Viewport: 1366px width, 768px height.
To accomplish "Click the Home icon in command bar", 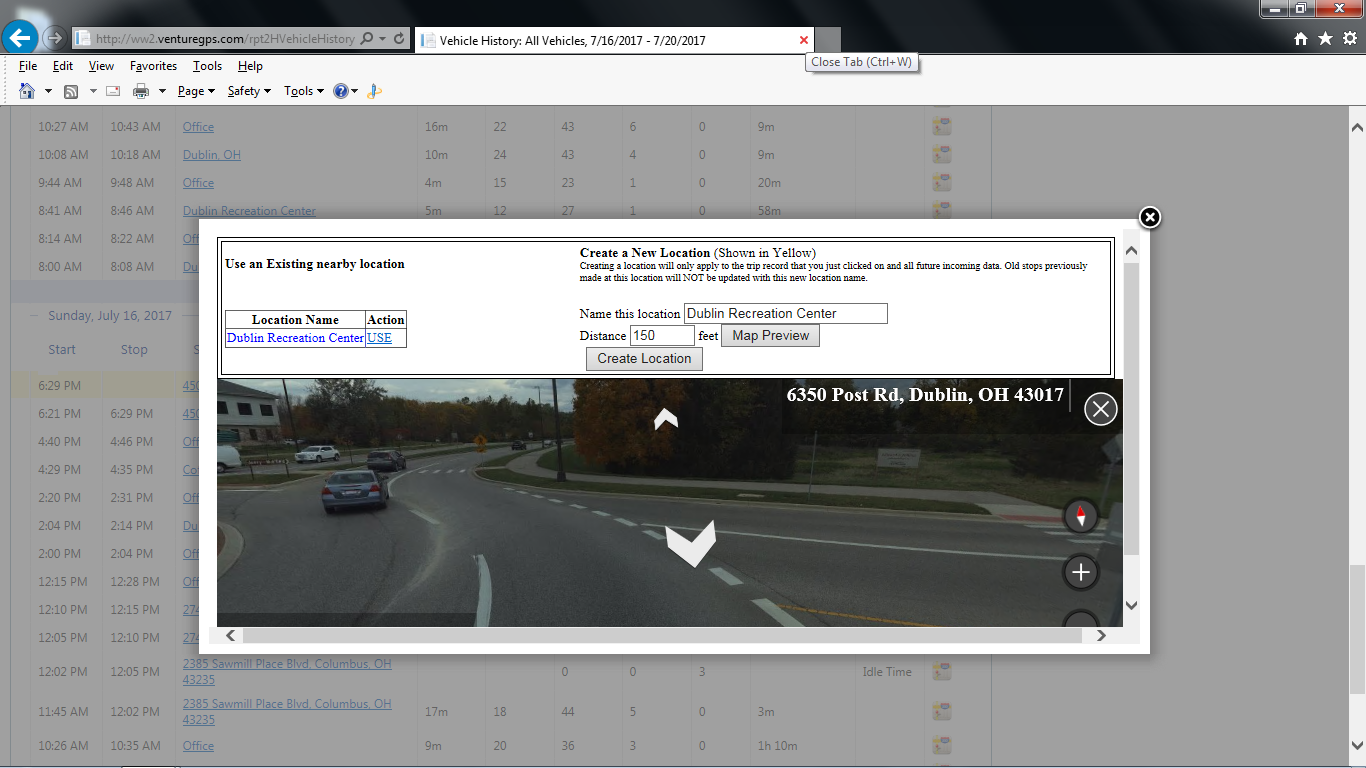I will [27, 91].
